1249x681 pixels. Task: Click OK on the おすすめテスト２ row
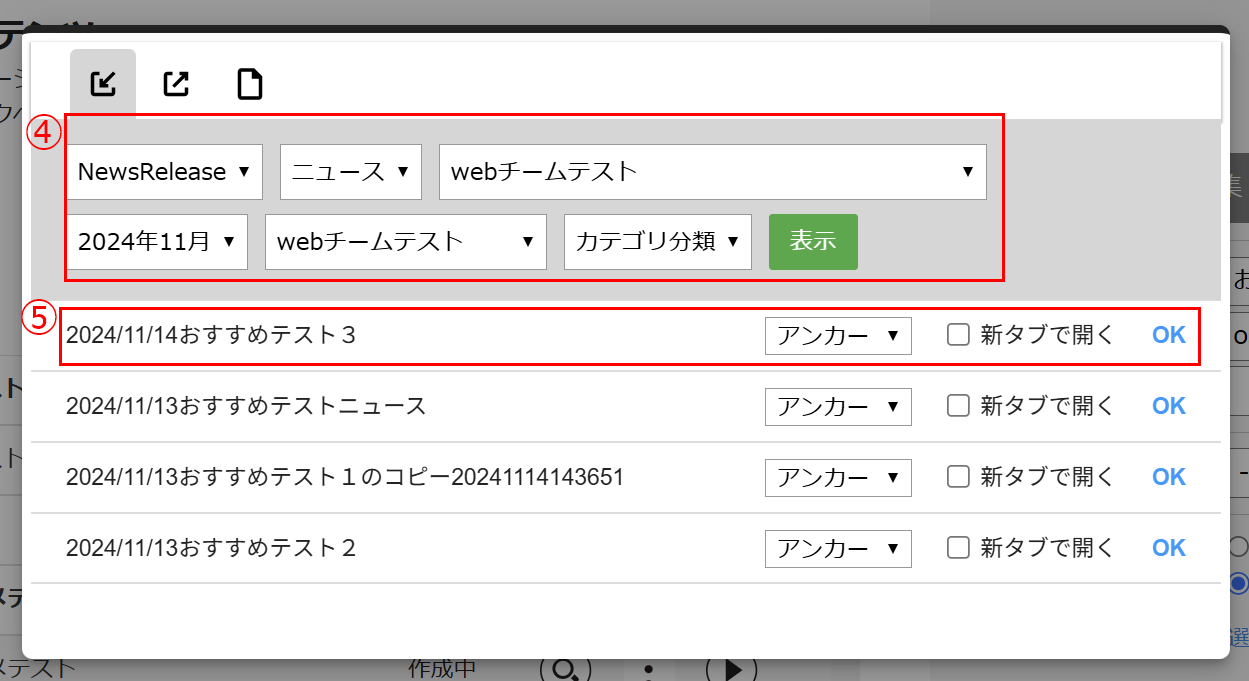click(x=1169, y=548)
